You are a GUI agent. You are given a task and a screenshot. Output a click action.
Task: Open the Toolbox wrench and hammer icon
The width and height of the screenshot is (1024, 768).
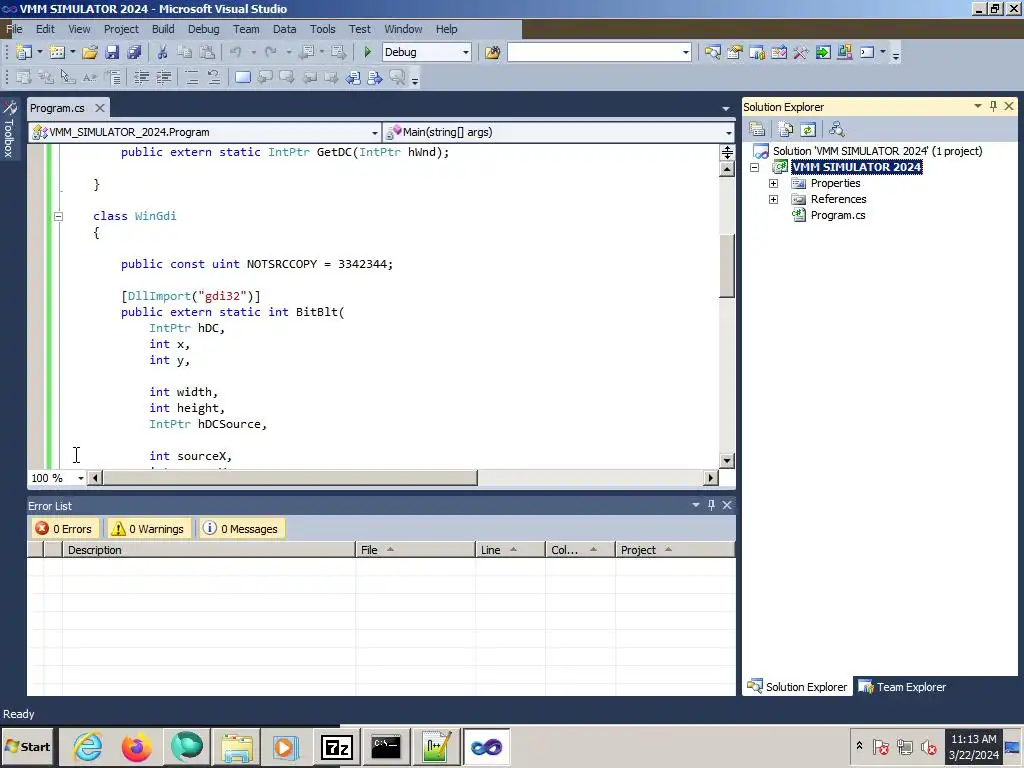coord(801,52)
